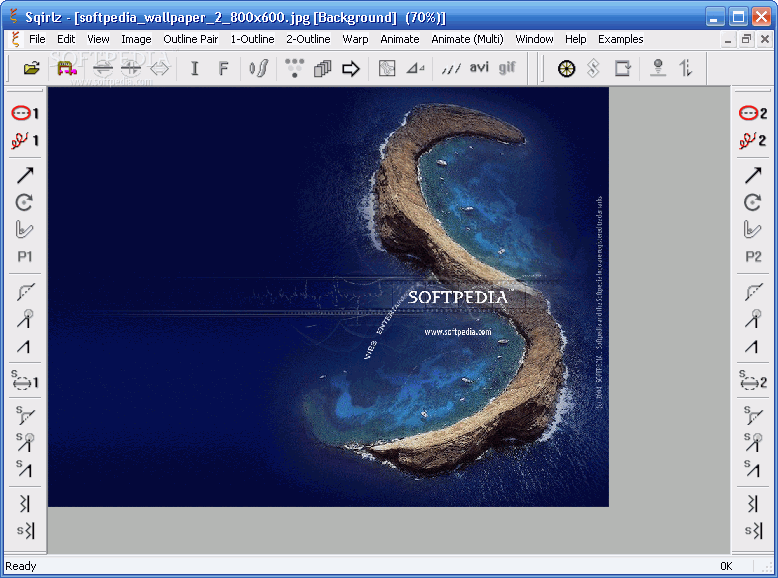Image resolution: width=778 pixels, height=578 pixels.
Task: Click the stamp pin toolbar icon
Action: [x=658, y=68]
